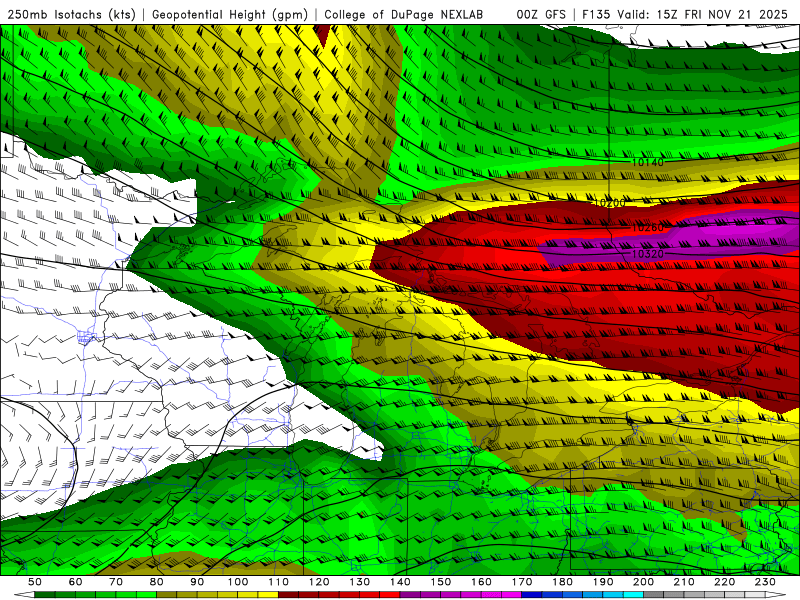Click the '250mb Isotachs (kts)' title text
The width and height of the screenshot is (800, 600).
[72, 14]
